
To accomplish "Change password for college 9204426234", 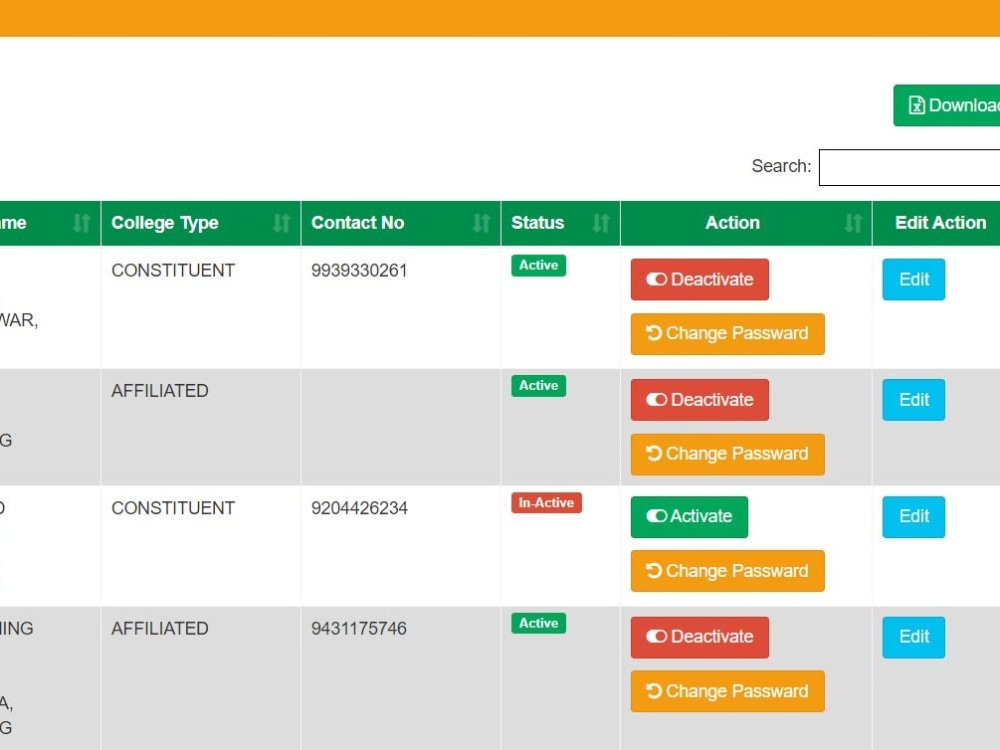I will pos(728,571).
